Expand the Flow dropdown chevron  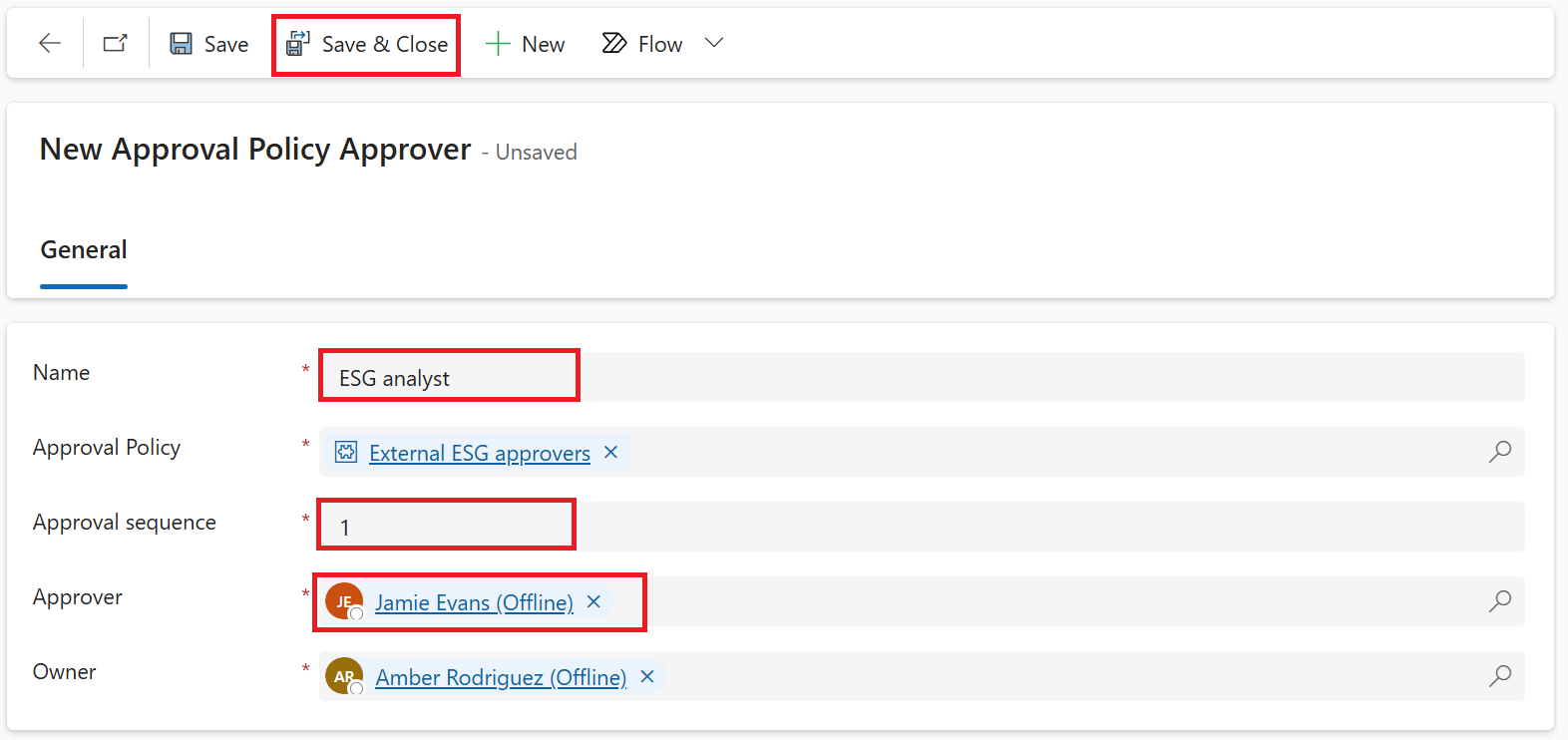click(x=713, y=43)
